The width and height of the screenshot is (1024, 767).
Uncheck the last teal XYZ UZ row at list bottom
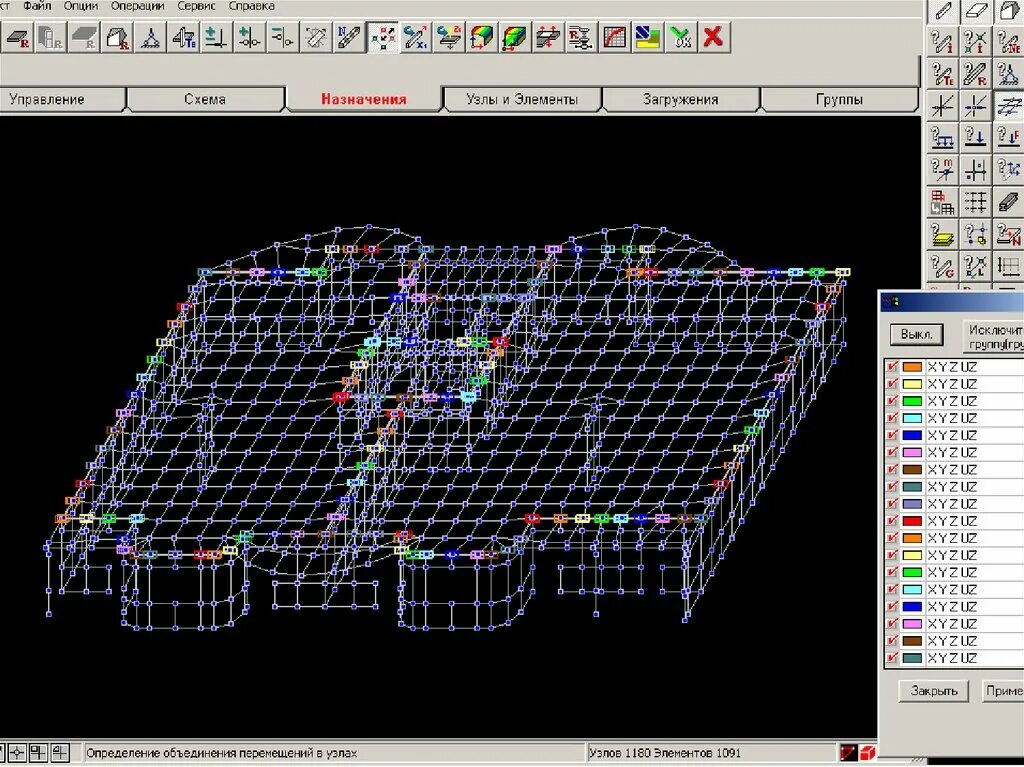point(892,658)
